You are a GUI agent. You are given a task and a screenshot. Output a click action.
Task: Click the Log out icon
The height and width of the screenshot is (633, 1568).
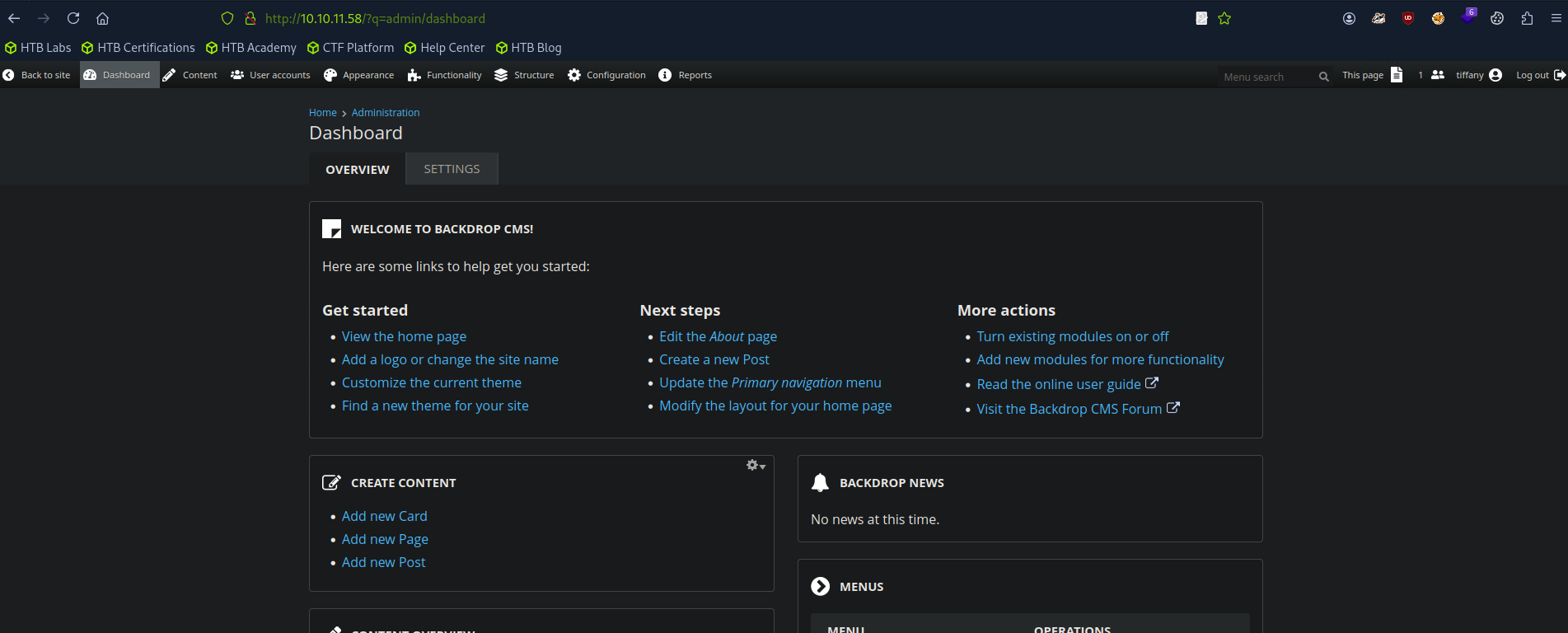tap(1559, 75)
